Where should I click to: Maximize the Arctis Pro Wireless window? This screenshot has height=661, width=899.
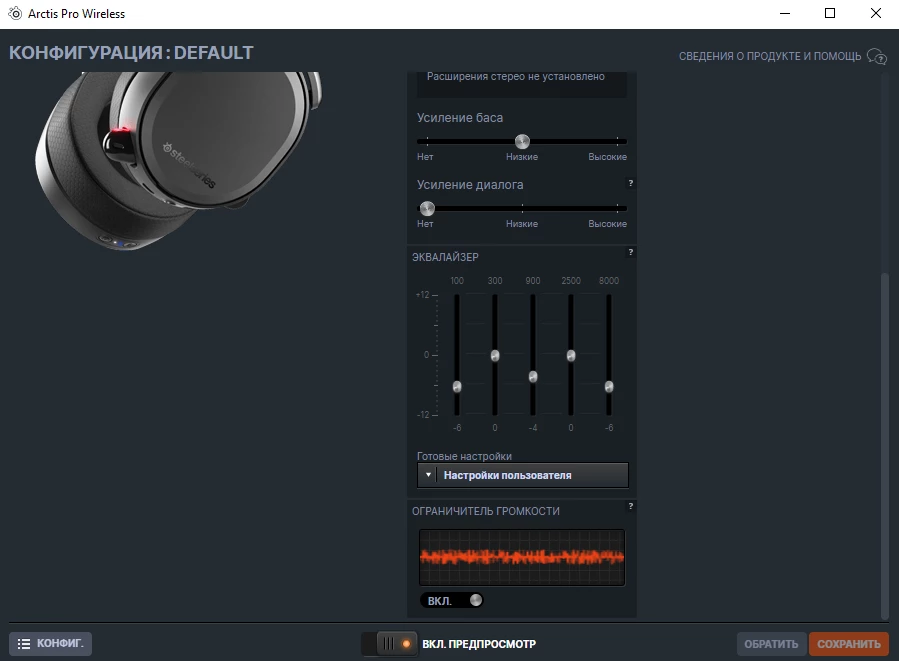click(830, 13)
